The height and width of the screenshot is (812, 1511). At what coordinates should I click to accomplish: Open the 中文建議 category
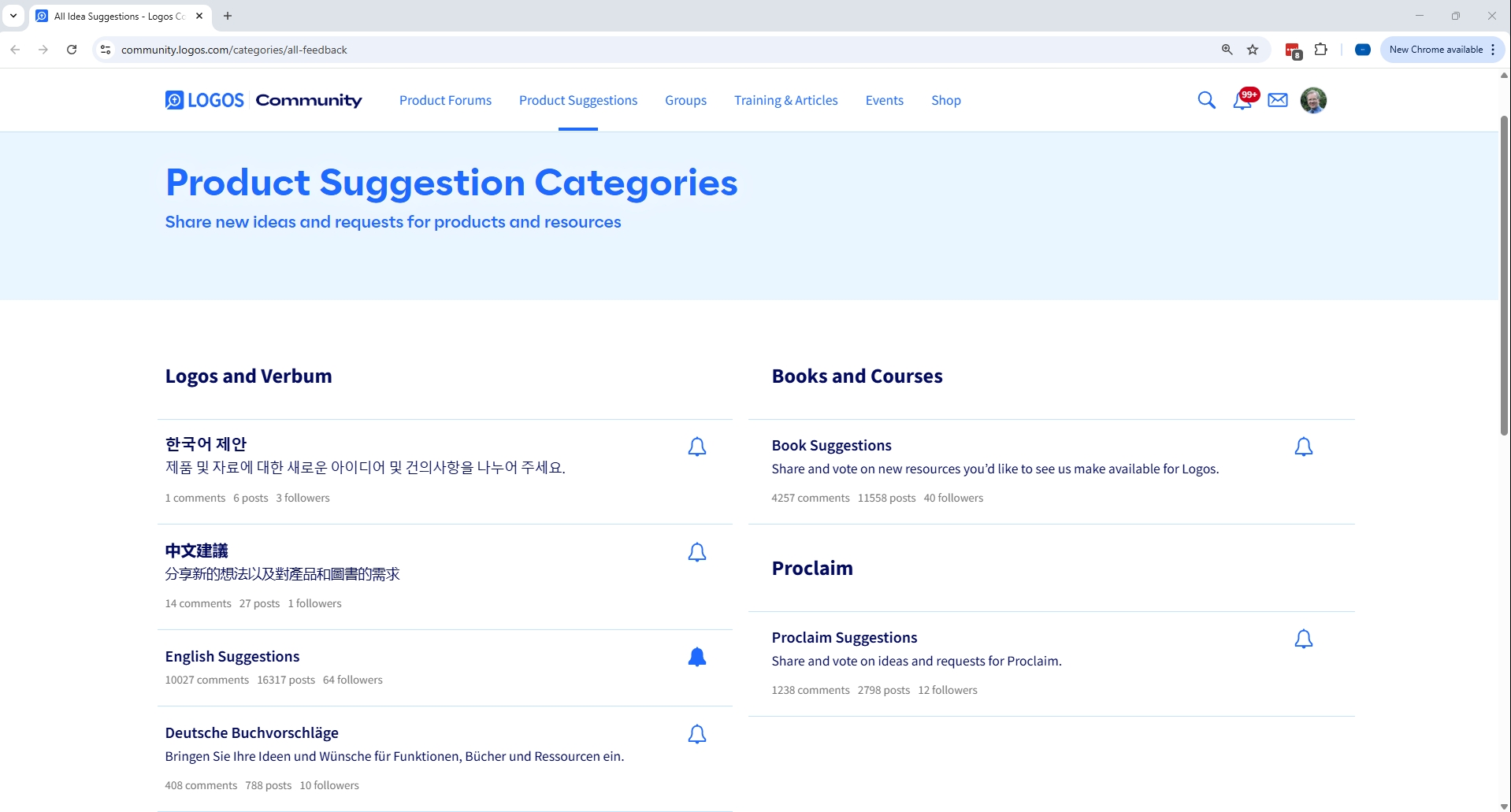coord(196,551)
